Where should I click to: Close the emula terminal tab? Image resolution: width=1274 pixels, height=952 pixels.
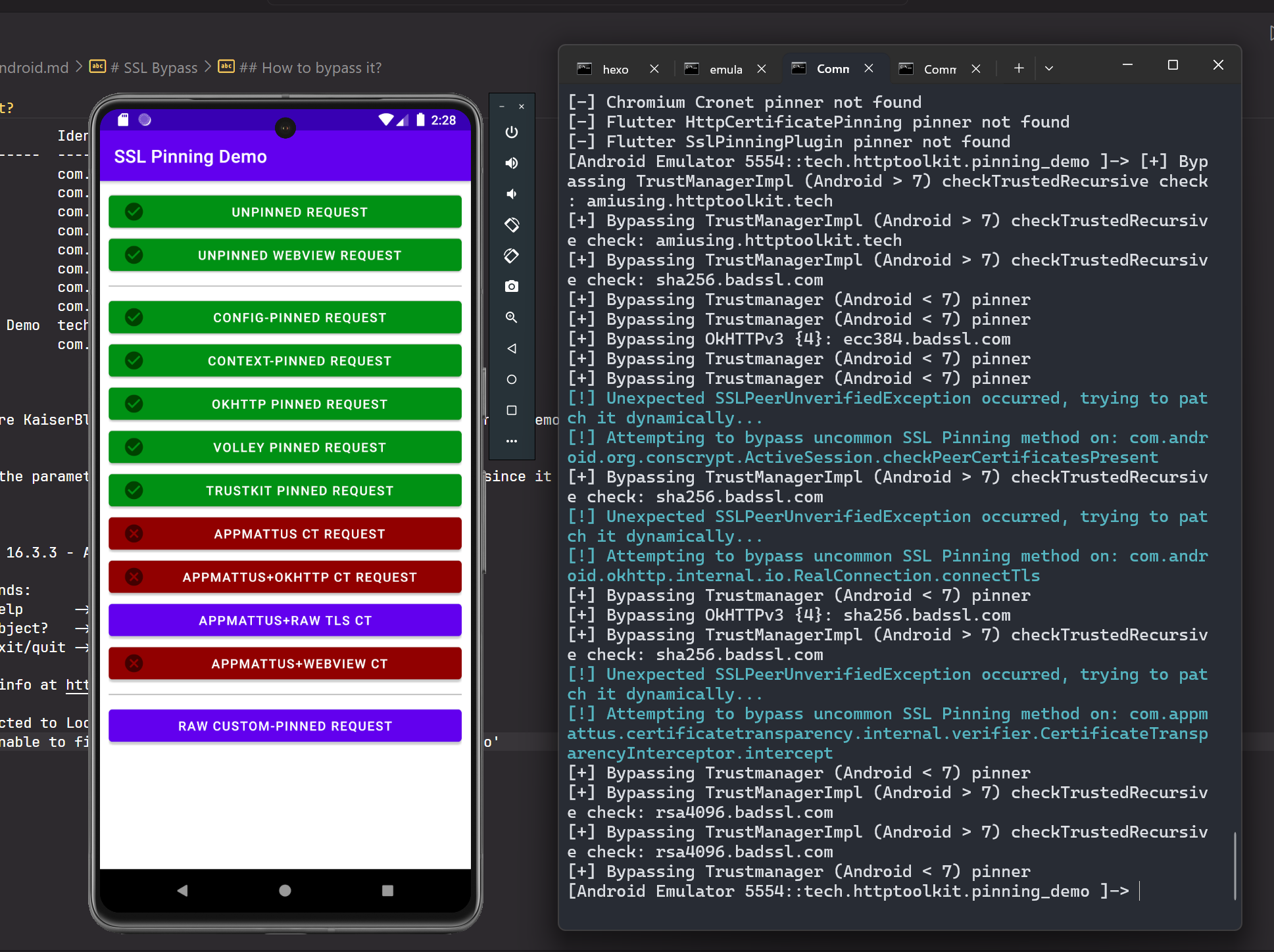point(762,68)
